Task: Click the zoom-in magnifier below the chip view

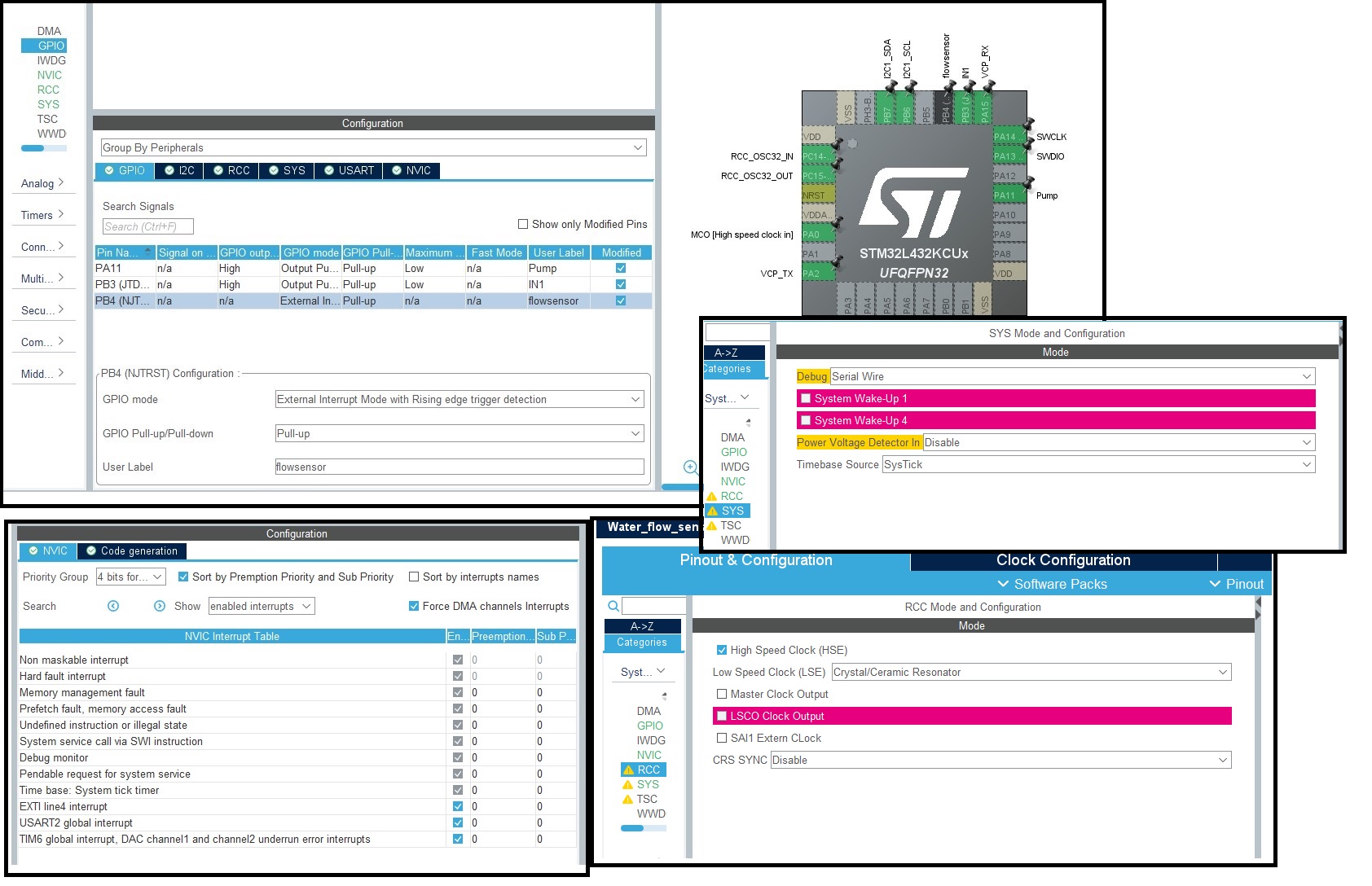Action: tap(690, 467)
